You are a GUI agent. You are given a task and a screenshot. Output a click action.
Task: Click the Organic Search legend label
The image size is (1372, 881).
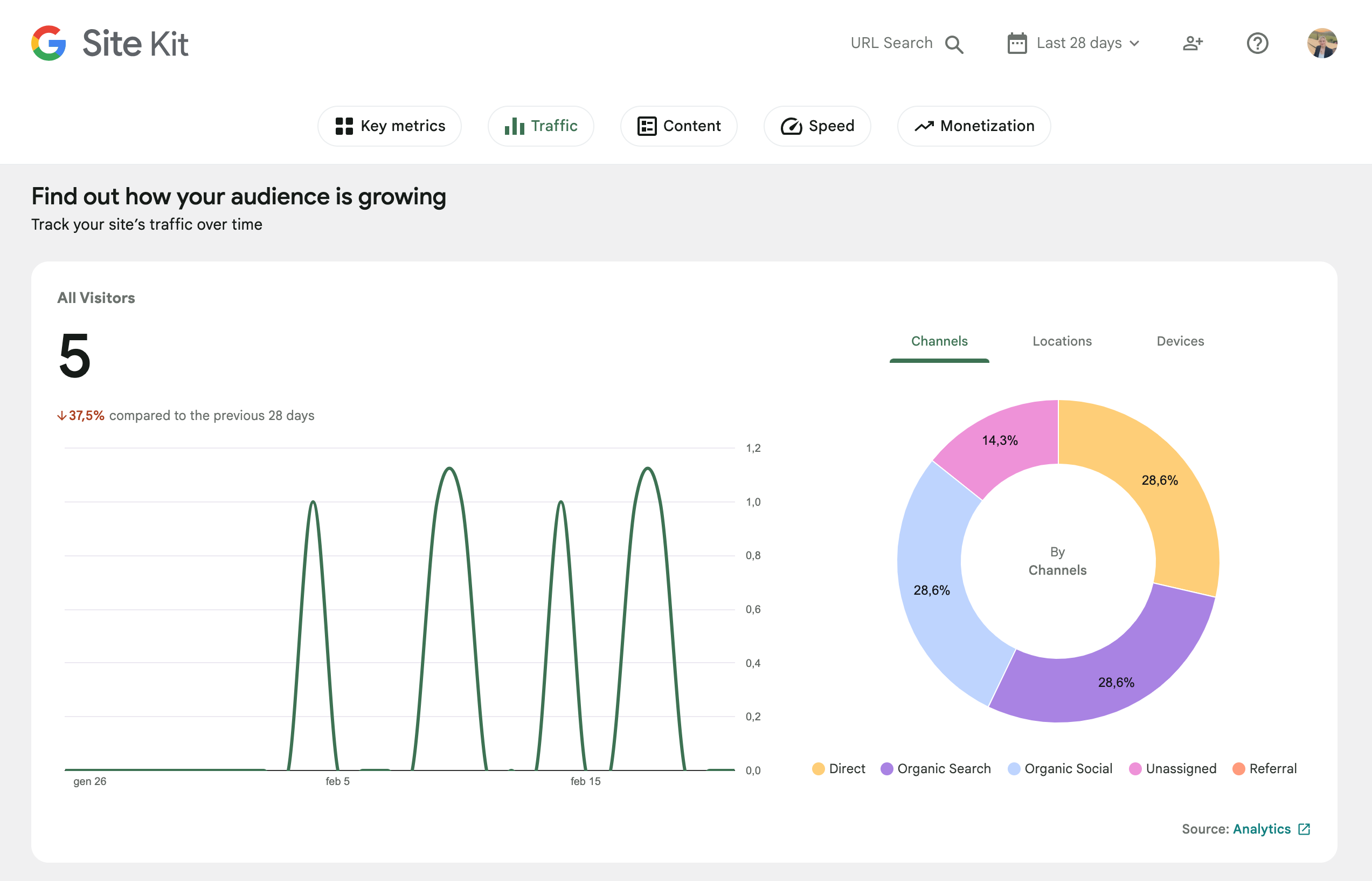[944, 769]
